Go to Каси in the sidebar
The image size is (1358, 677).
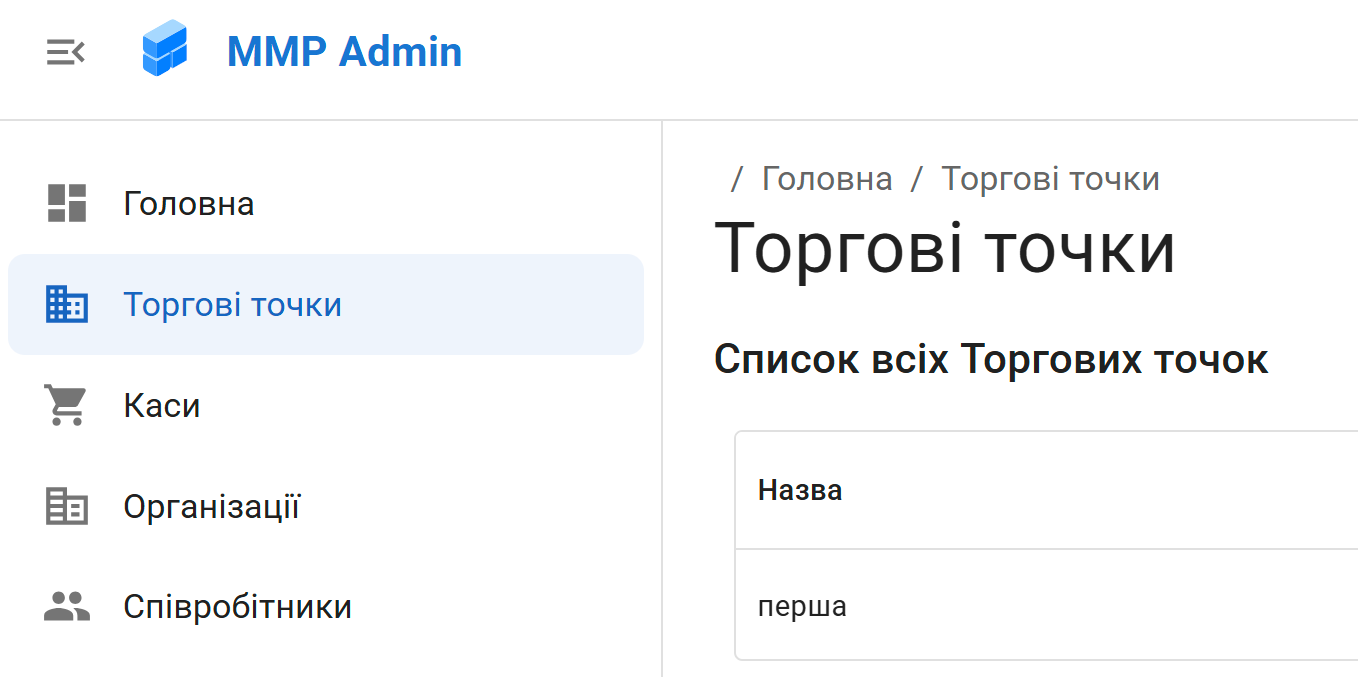[x=162, y=406]
